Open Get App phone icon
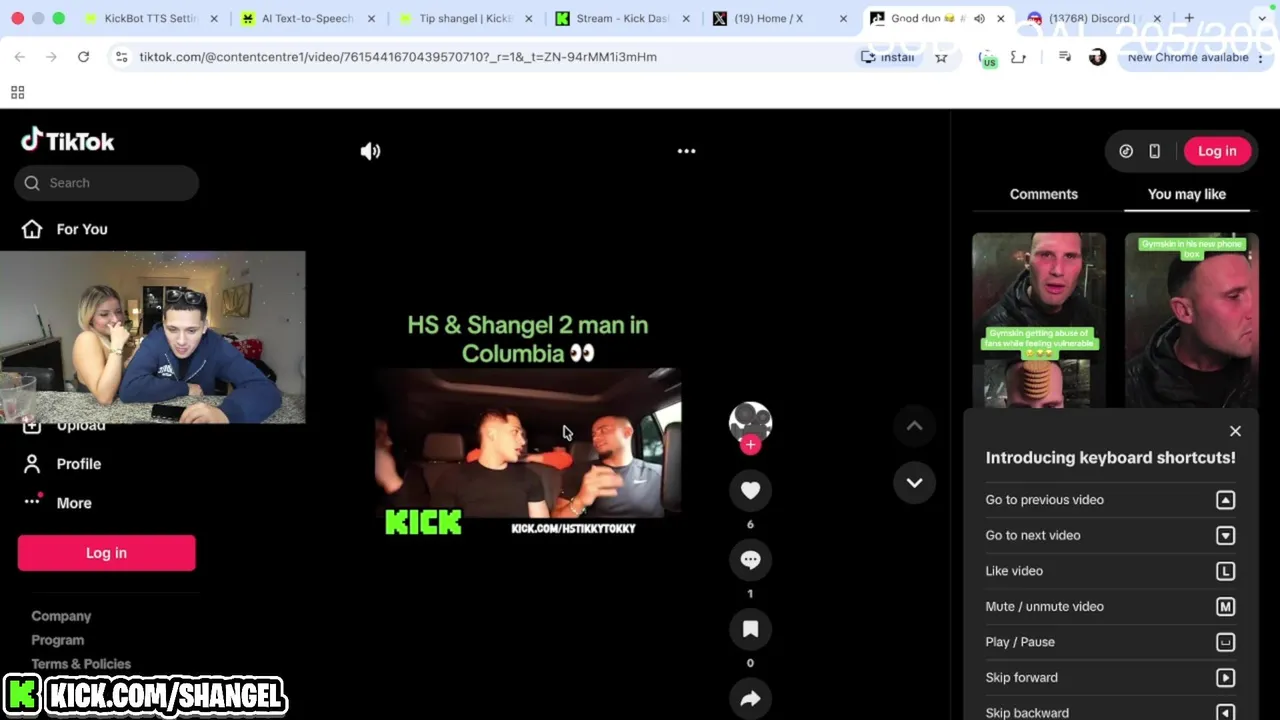The image size is (1280, 720). (x=1154, y=151)
